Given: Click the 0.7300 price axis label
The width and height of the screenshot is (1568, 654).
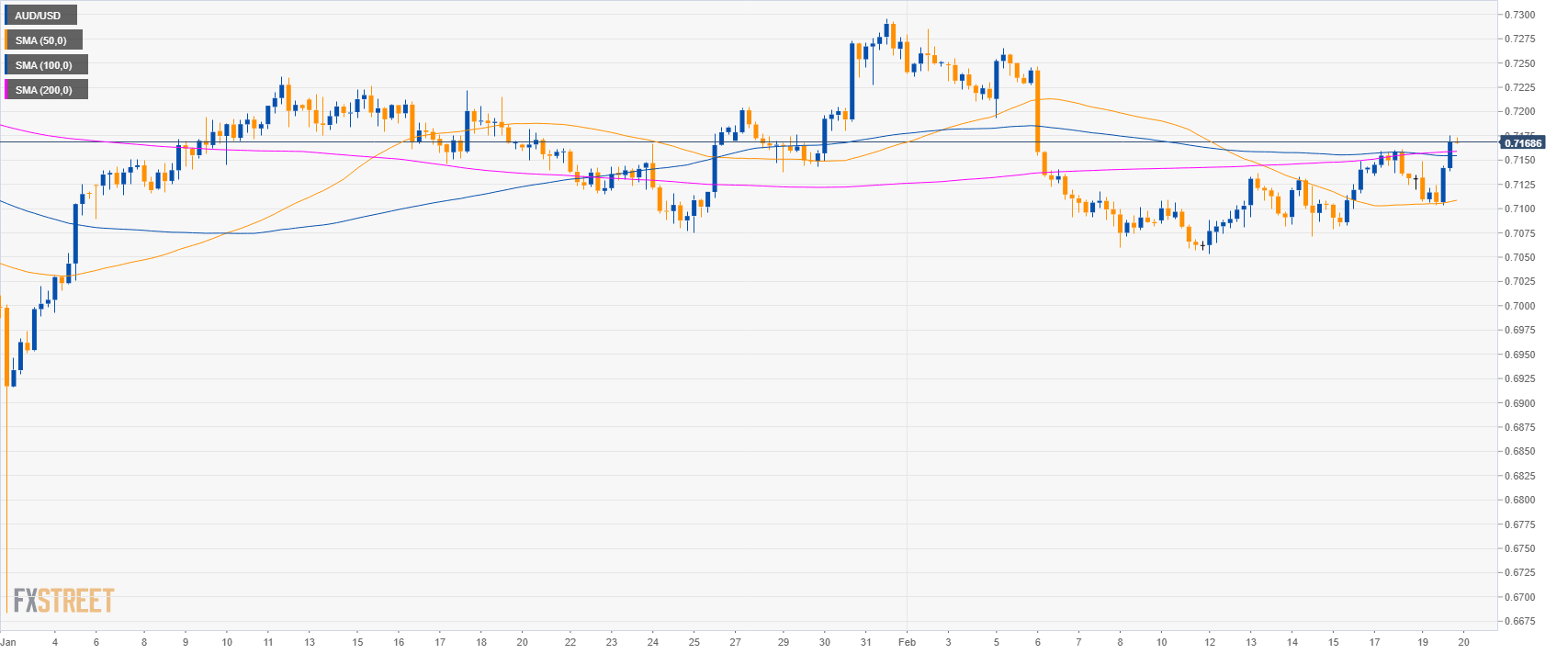Looking at the screenshot, I should point(1519,15).
